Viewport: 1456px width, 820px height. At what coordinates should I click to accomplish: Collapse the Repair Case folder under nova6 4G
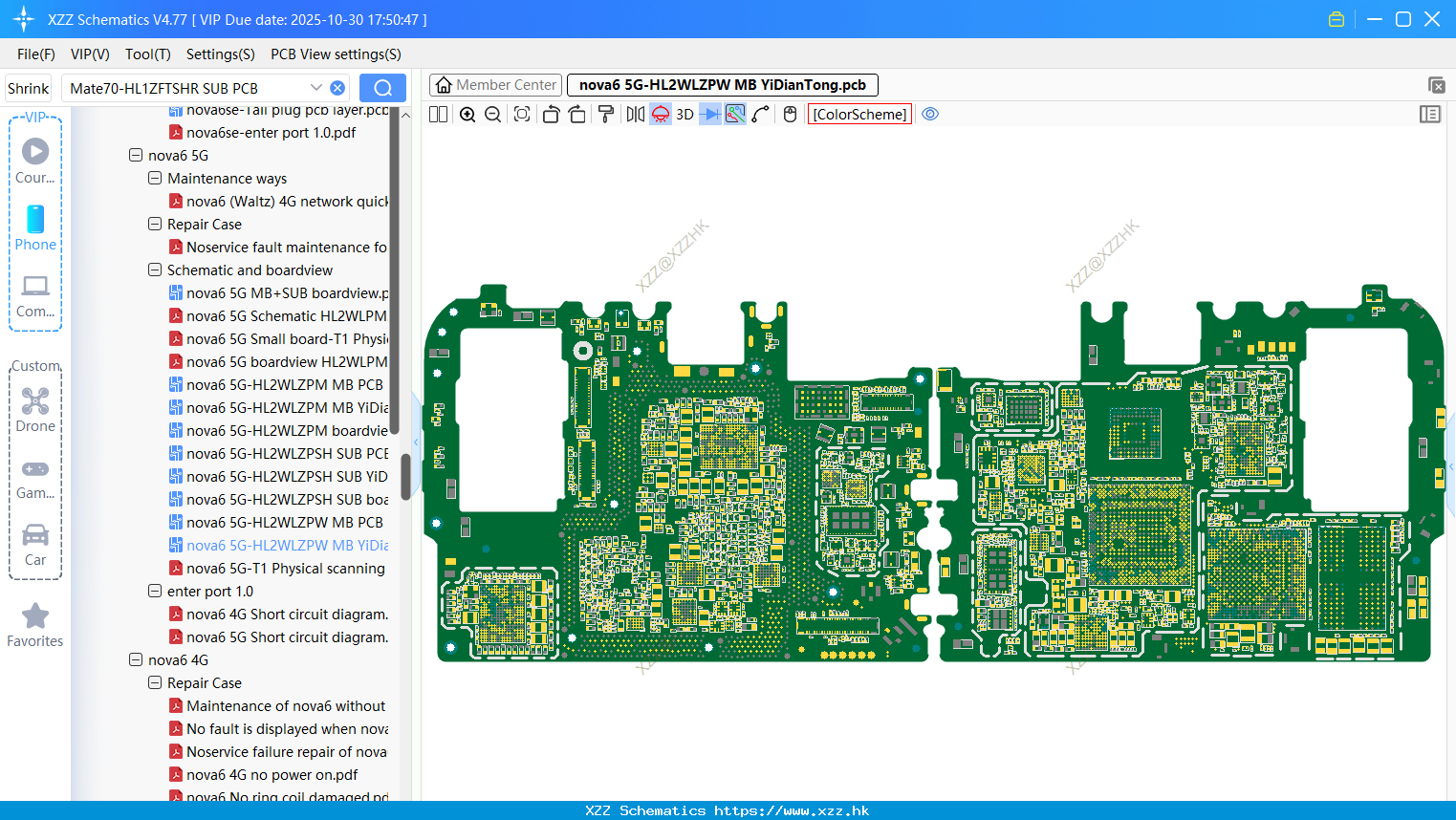coord(155,682)
